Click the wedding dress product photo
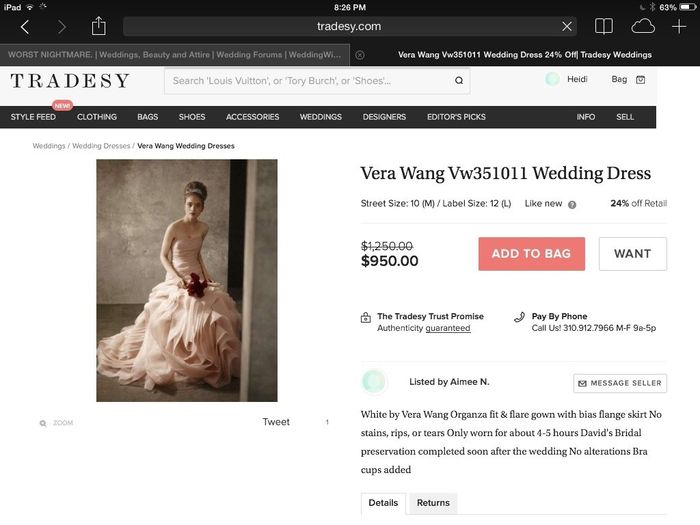This screenshot has width=700, height=525. [x=187, y=280]
